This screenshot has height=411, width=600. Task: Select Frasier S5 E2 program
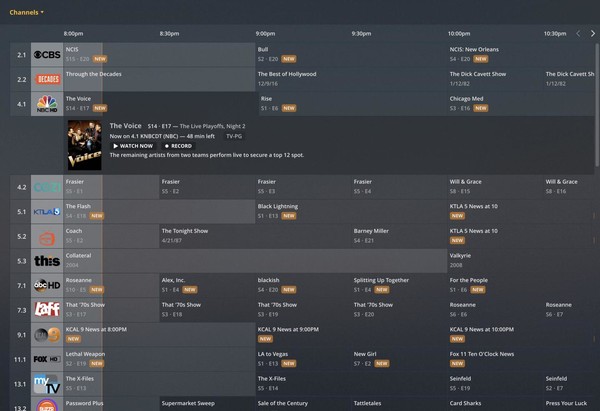point(207,187)
